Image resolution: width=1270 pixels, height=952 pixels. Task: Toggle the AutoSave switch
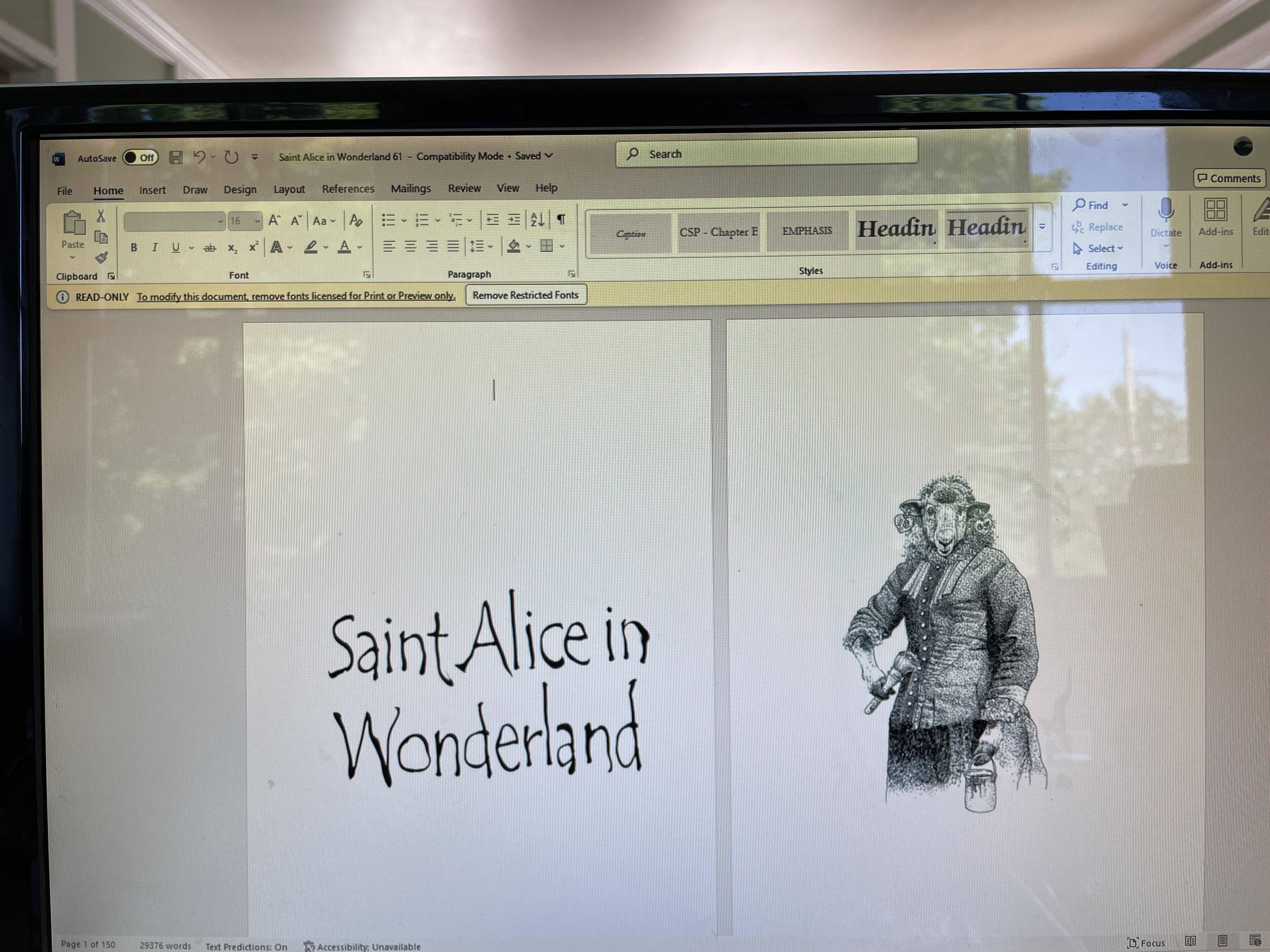pos(141,157)
